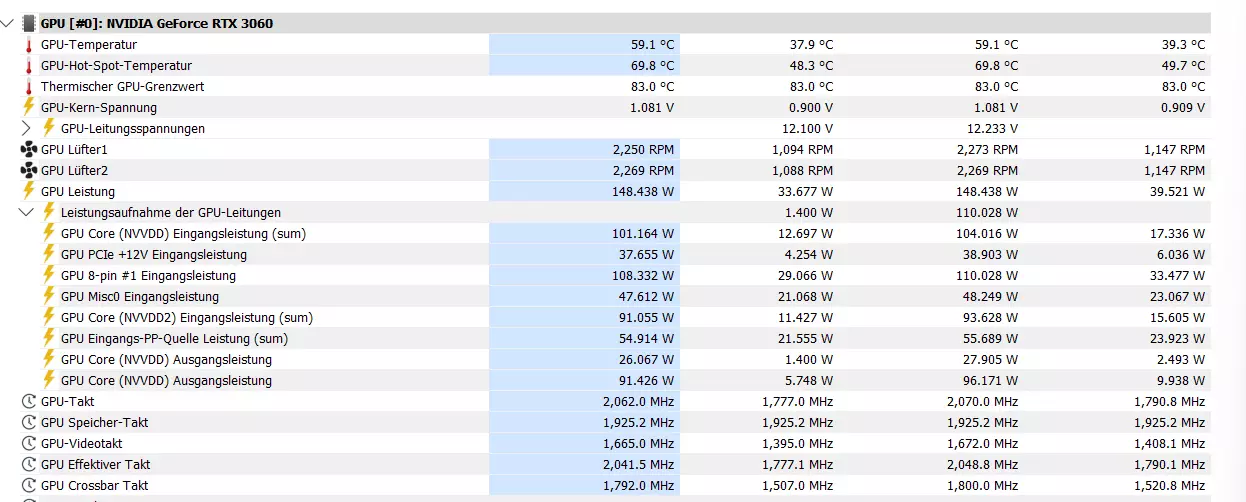Click thermometer icon beside GPU-Temperatur
Screen dimensions: 1246x502
29,45
